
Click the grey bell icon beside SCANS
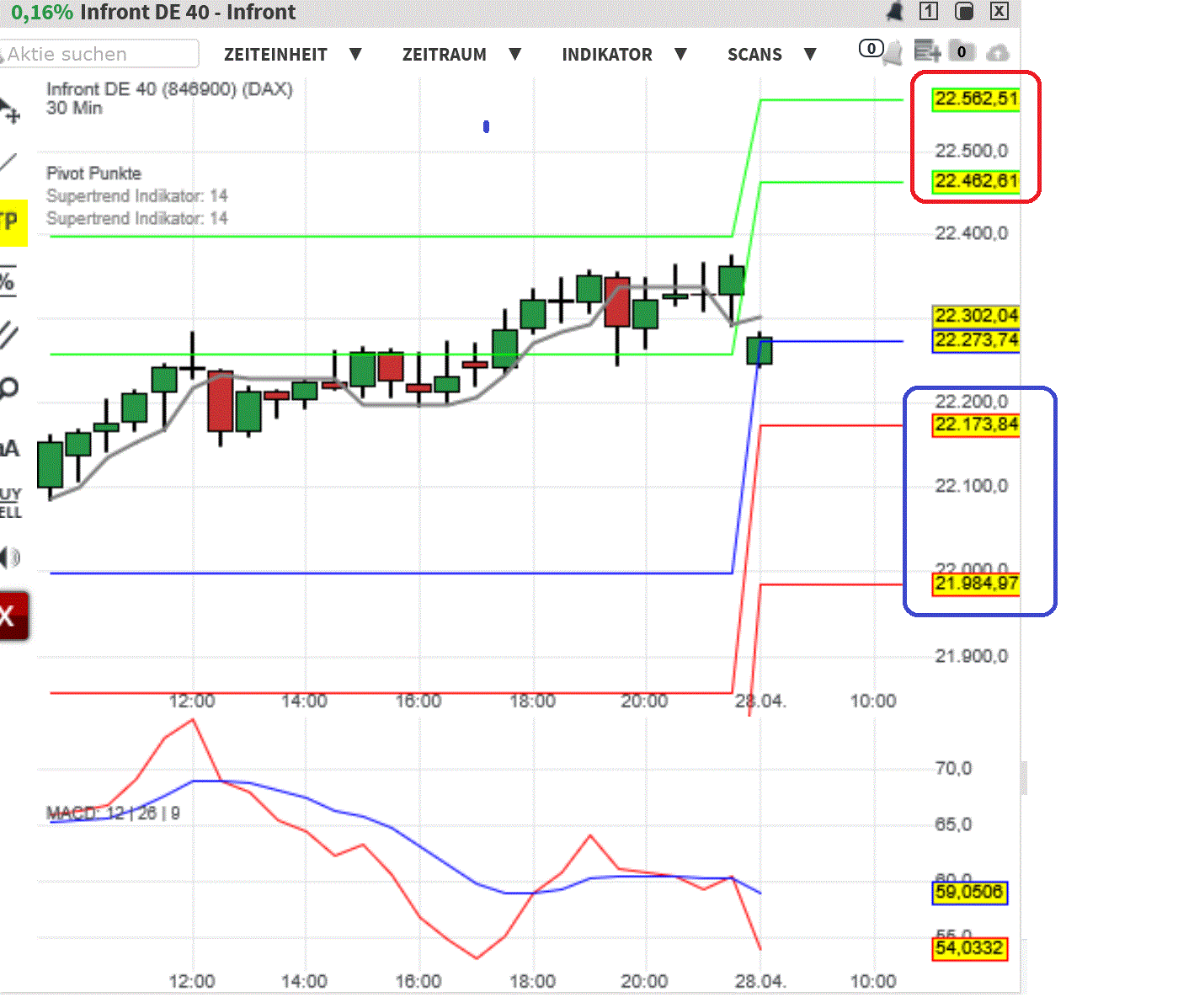tap(893, 53)
